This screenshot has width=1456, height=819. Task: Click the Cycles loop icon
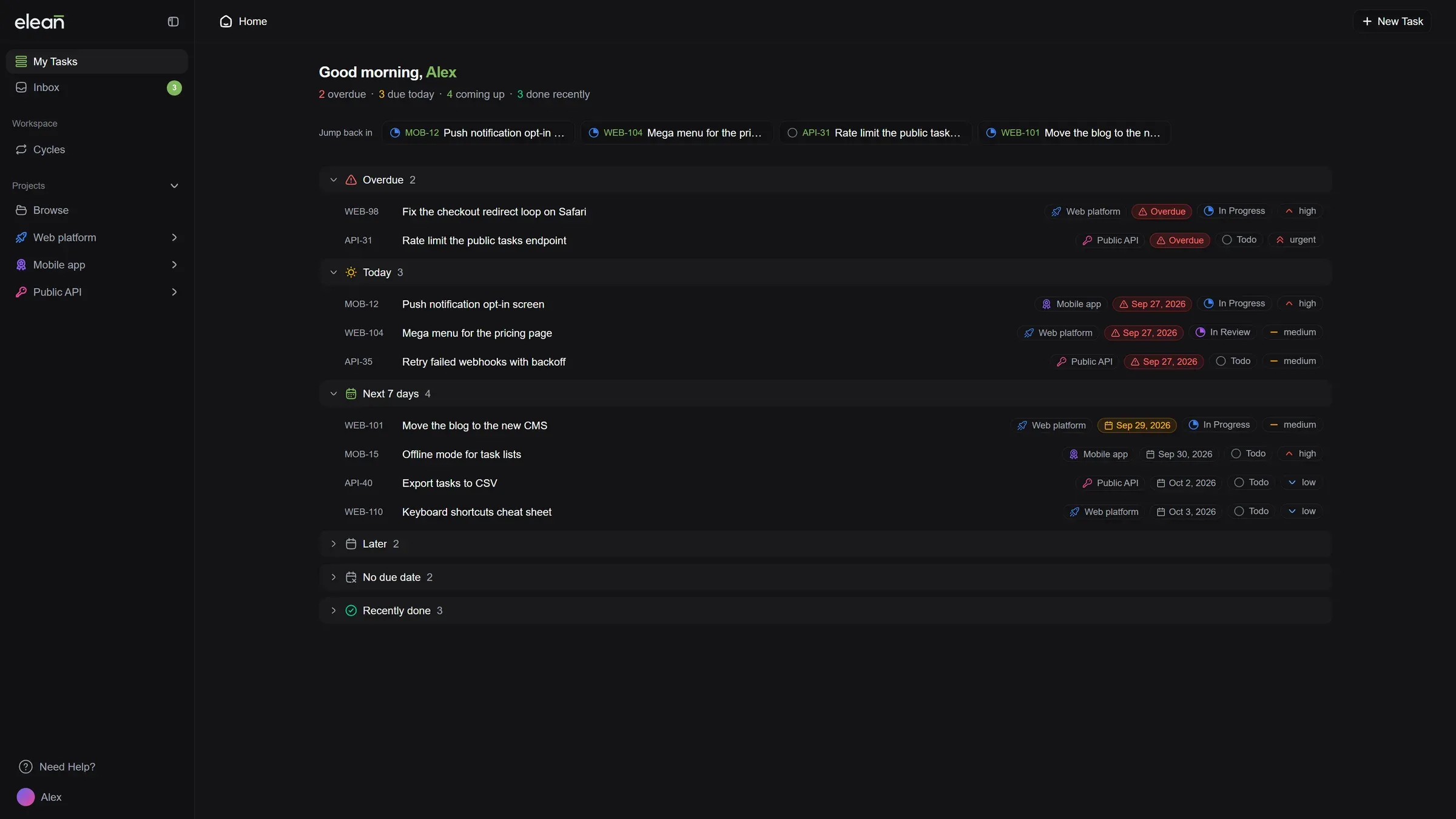click(x=21, y=149)
